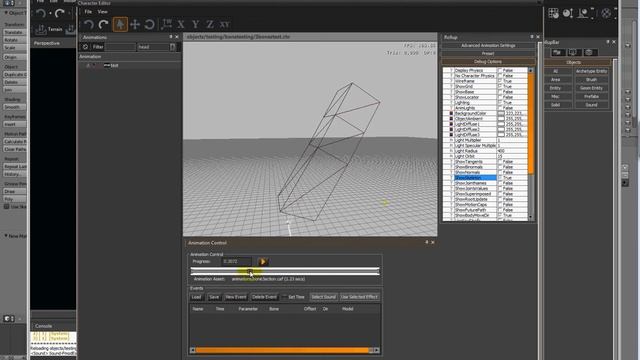Expand the Preset rollup

tap(488, 53)
